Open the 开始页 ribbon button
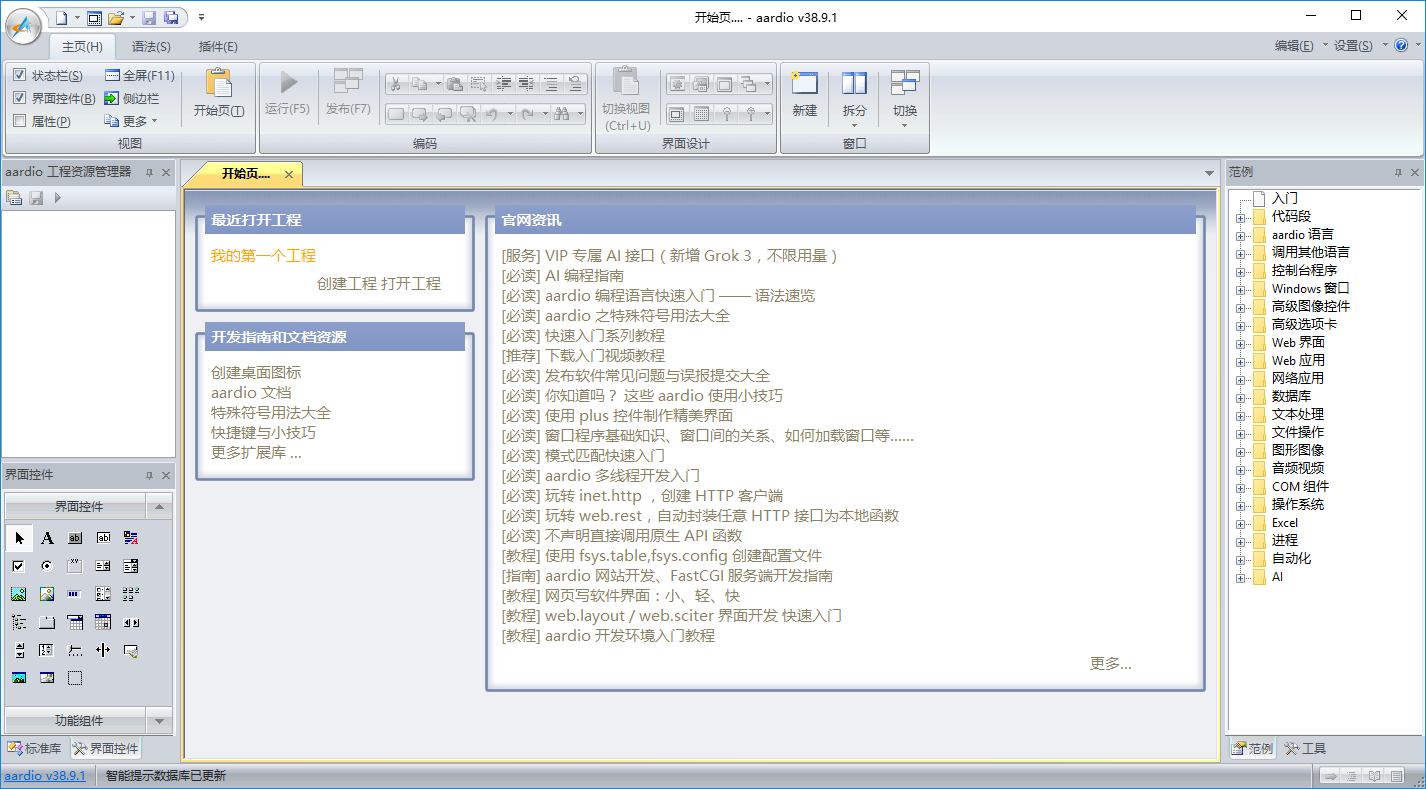This screenshot has height=789, width=1426. coord(219,94)
